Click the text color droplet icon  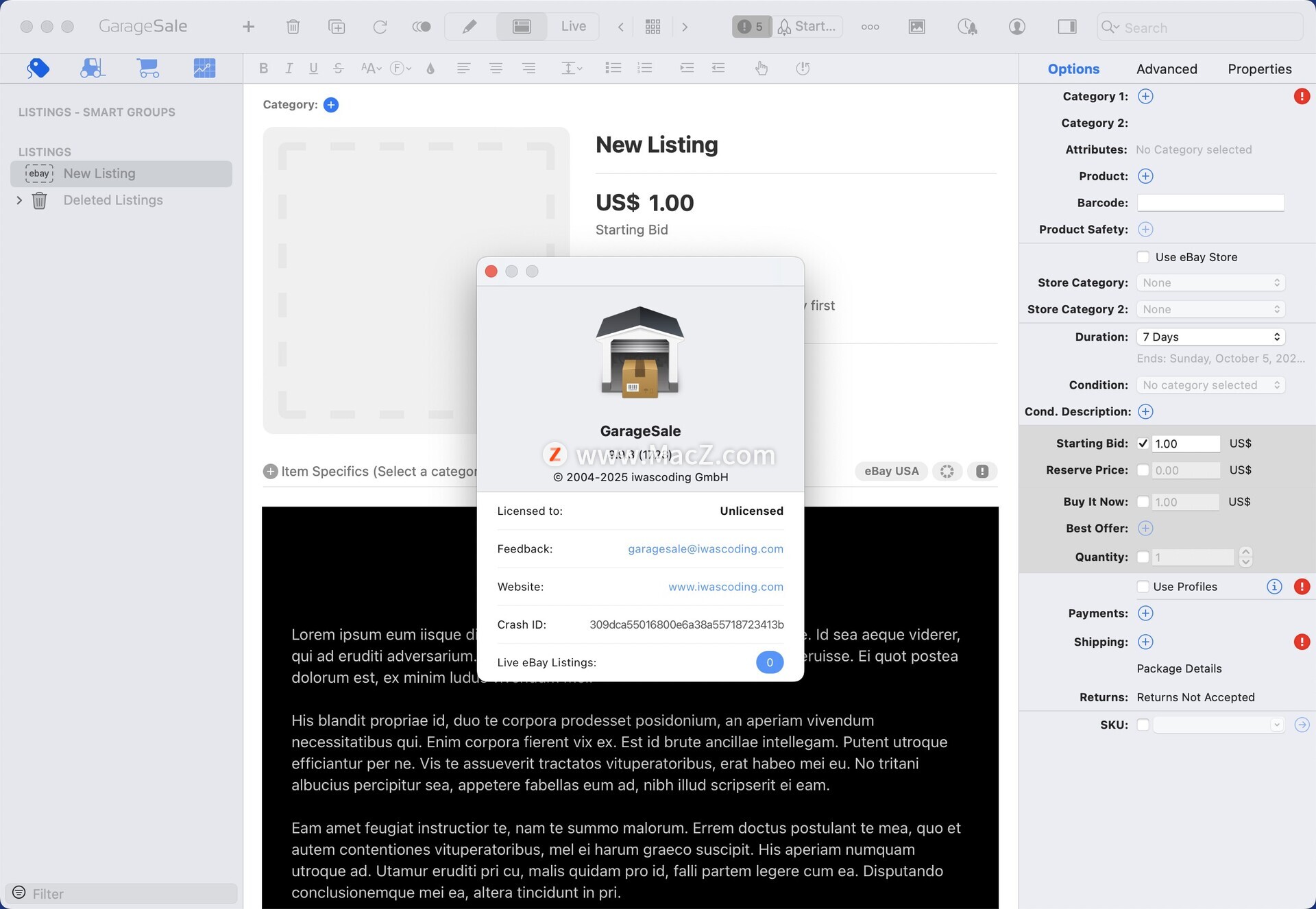(430, 68)
